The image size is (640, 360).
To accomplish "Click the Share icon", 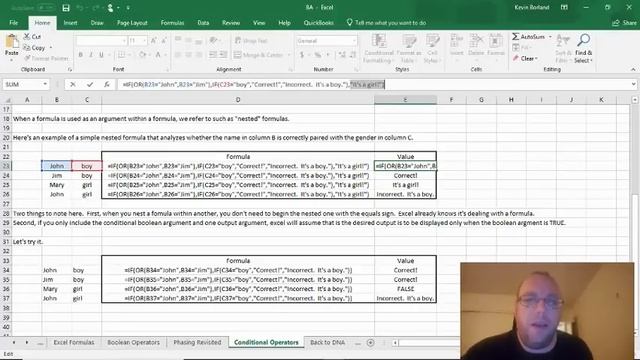I will [616, 23].
